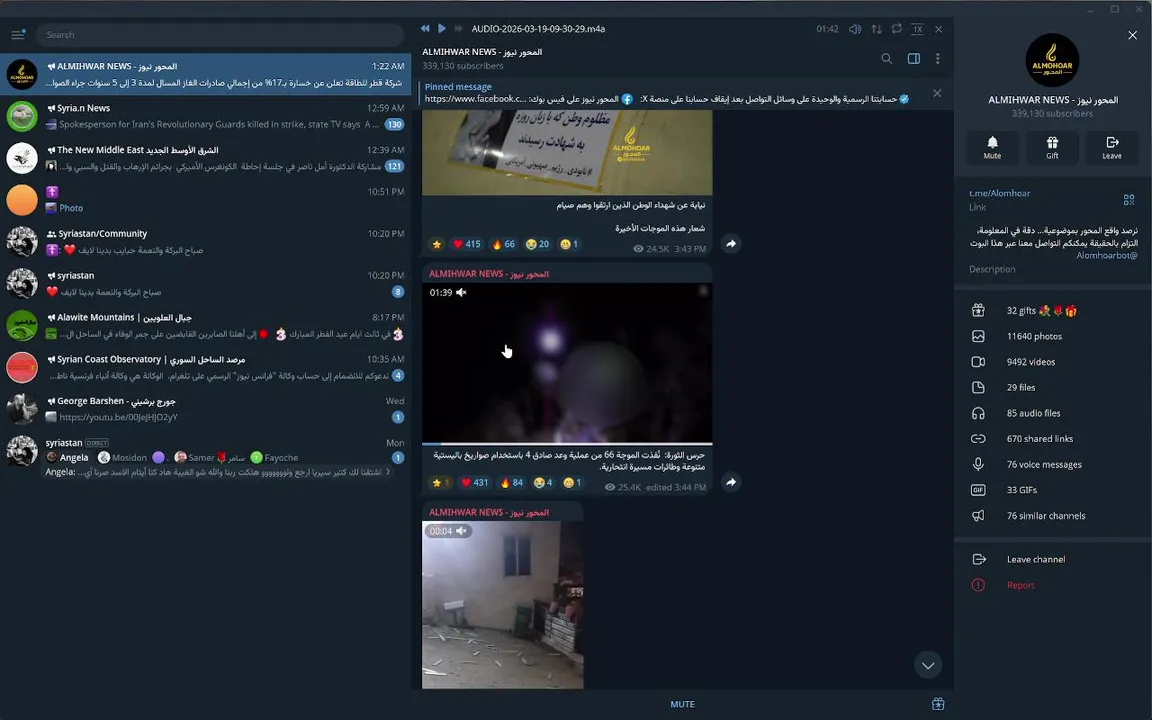Viewport: 1152px width, 720px height.
Task: Toggle repeat mode in audio player
Action: coord(896,29)
